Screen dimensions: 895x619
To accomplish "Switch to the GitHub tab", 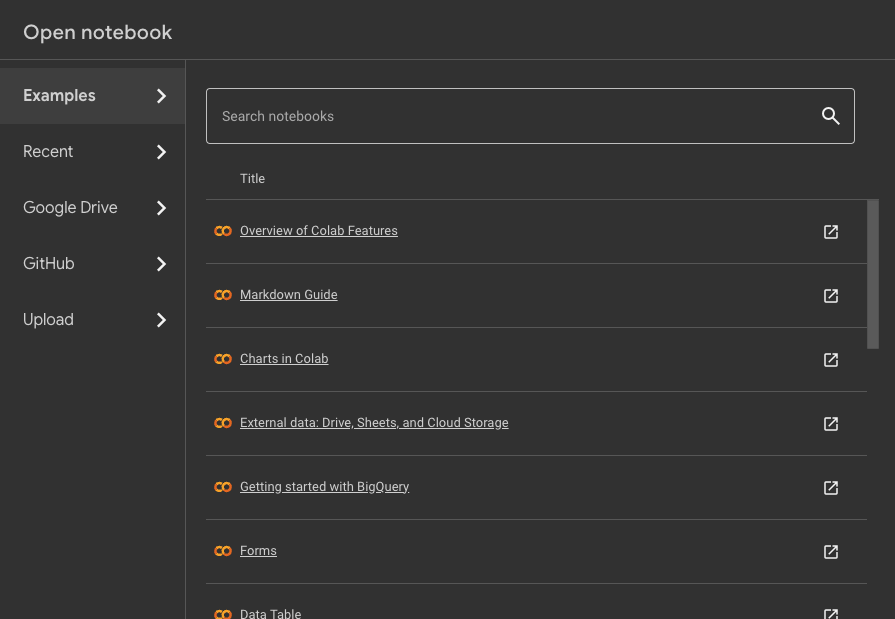I will click(92, 264).
